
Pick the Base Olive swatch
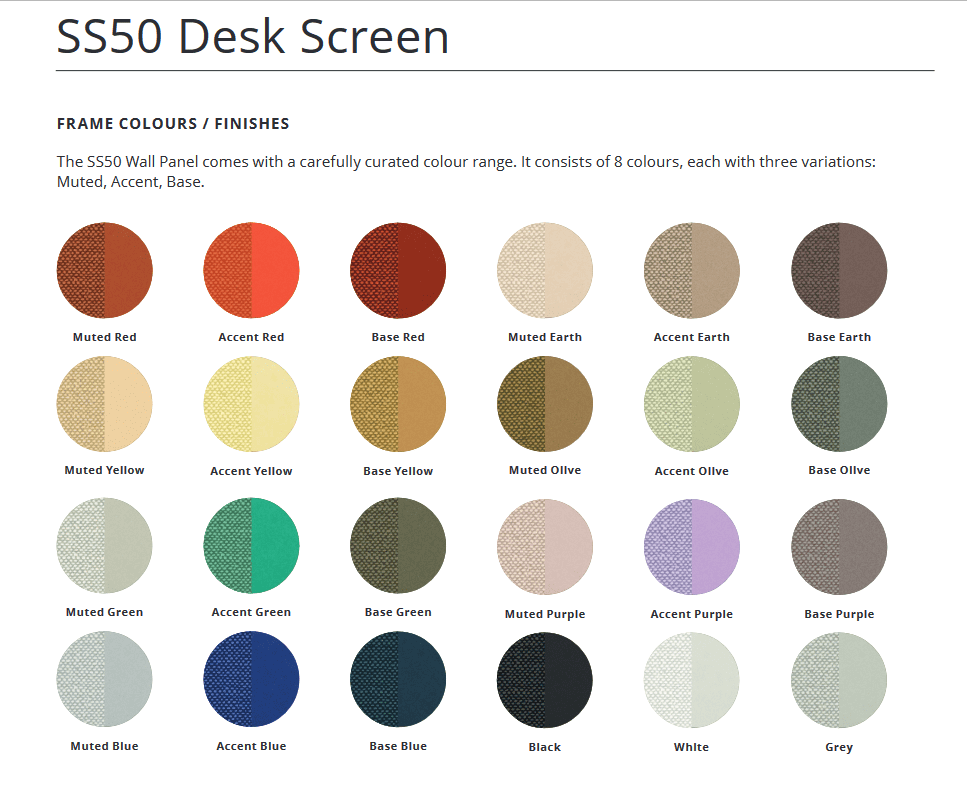click(839, 404)
